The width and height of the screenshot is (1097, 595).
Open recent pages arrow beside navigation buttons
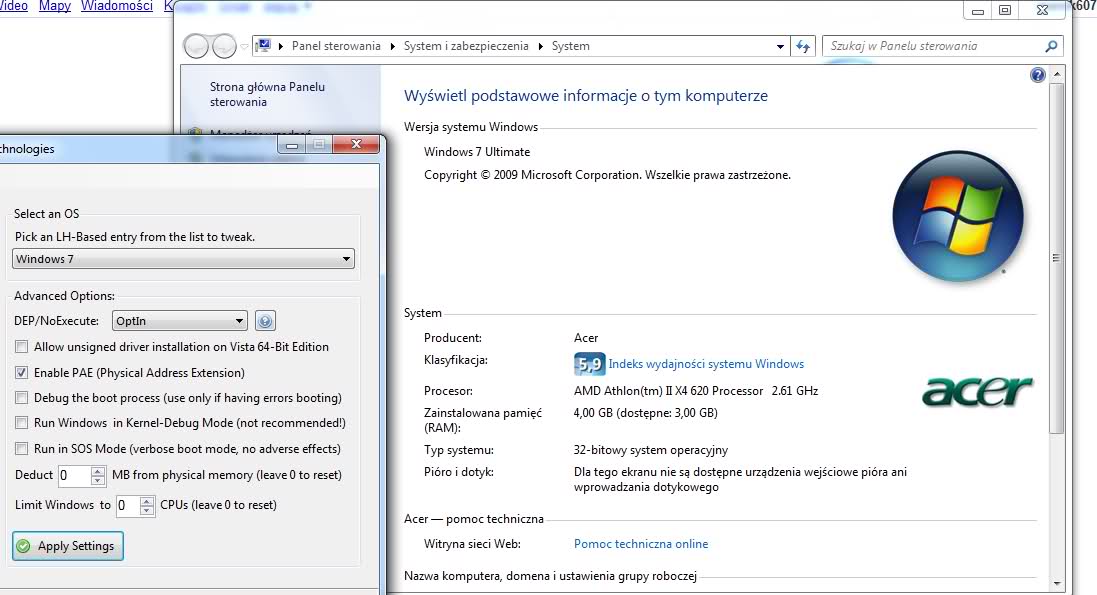[x=244, y=47]
